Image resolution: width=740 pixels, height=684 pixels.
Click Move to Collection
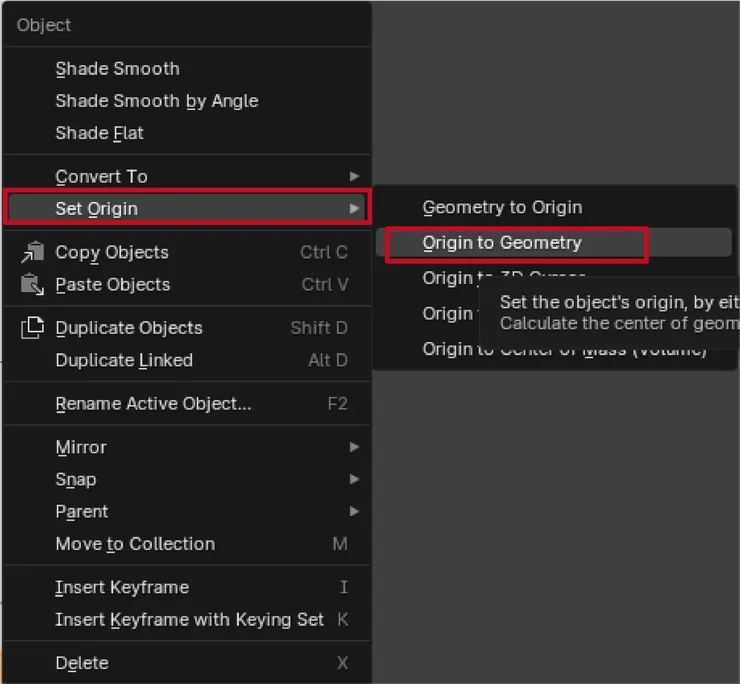click(x=135, y=544)
